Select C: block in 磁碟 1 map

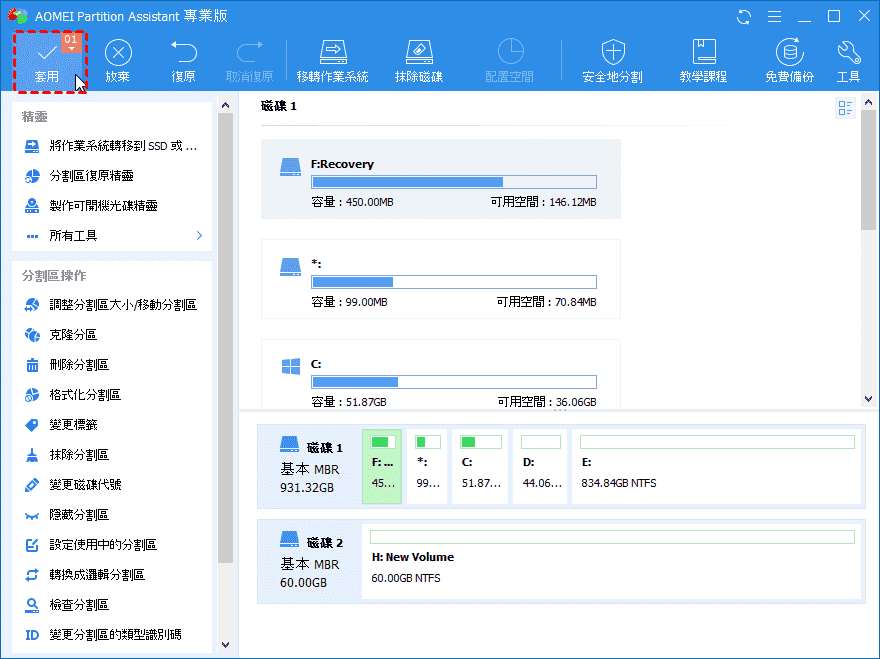coord(480,466)
